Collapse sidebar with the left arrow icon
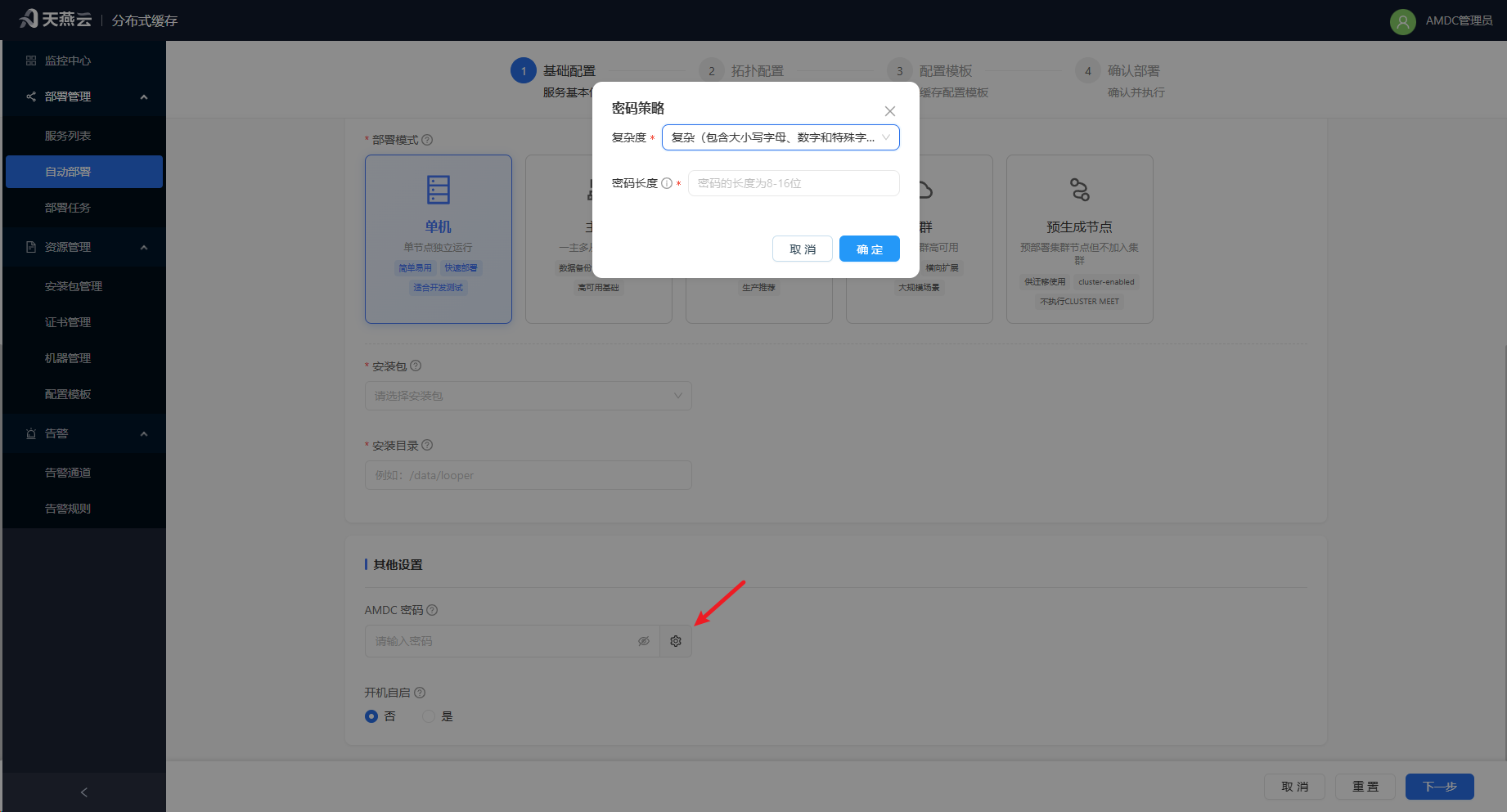 tap(83, 792)
